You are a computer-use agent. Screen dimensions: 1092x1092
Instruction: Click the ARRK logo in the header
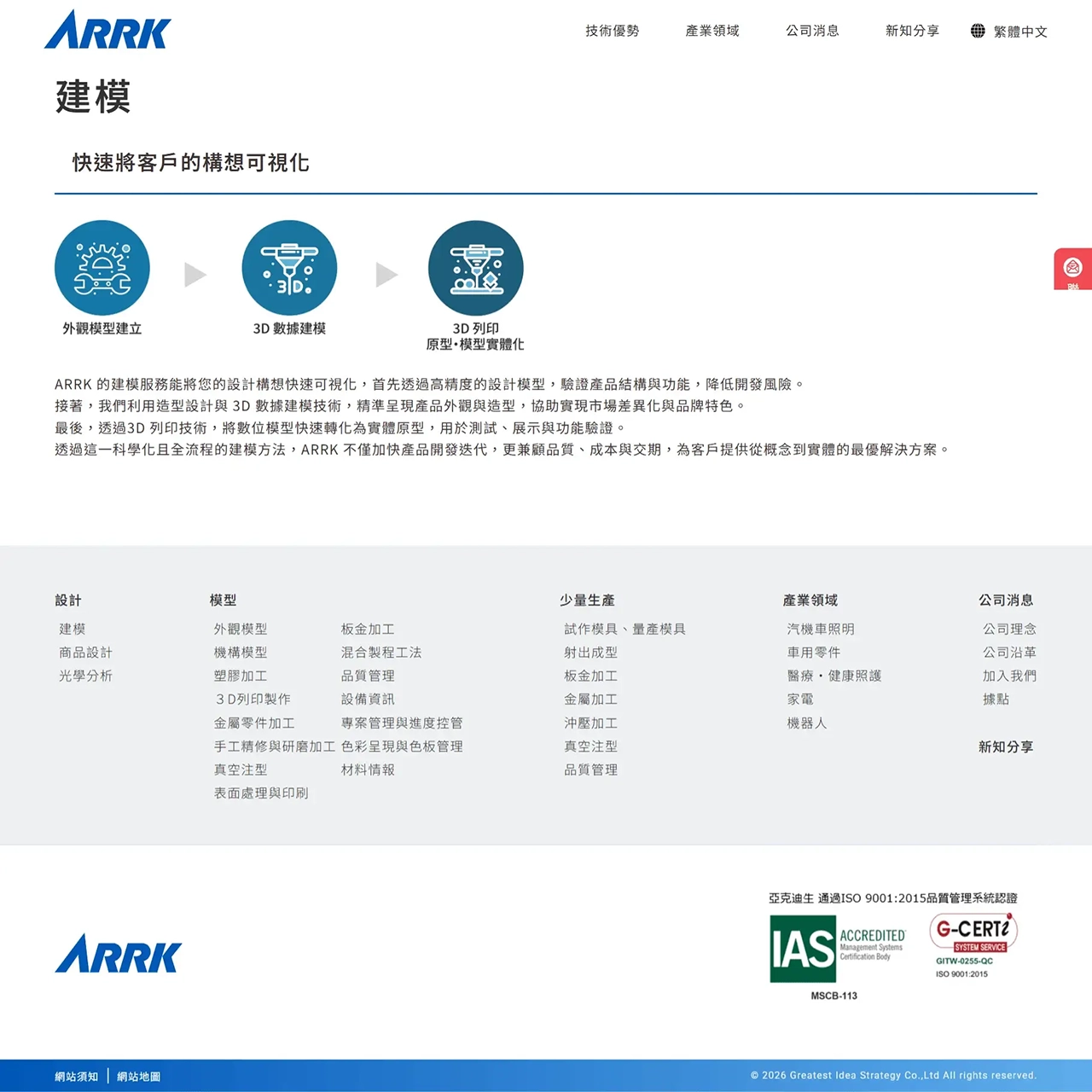pyautogui.click(x=107, y=30)
